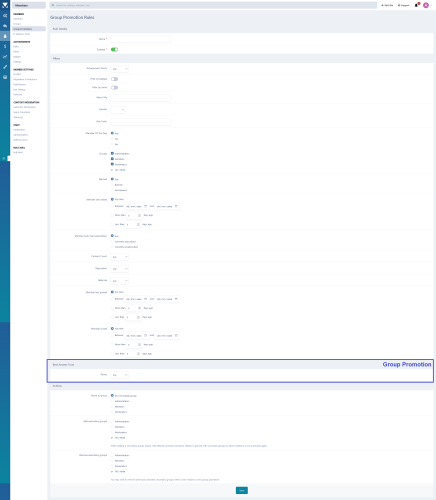Open the notifications bell icon
The height and width of the screenshot is (500, 436).
(x=416, y=5)
